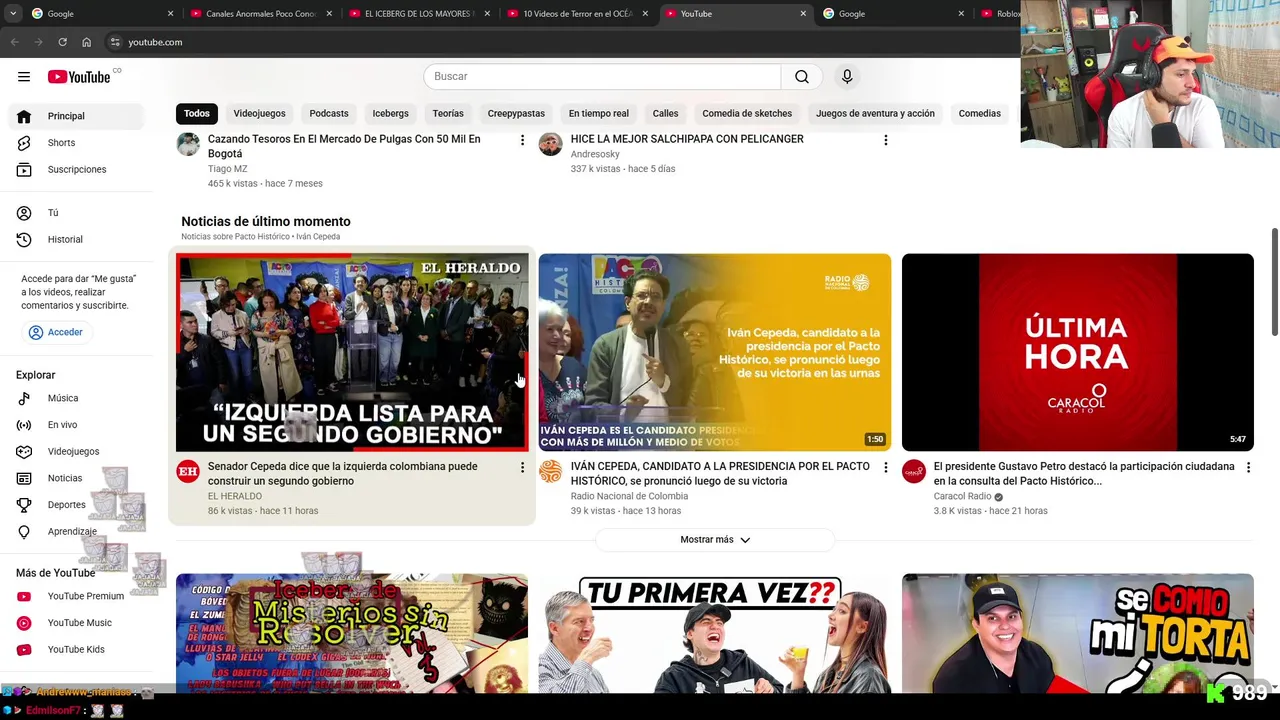Open Noticias in Explorar sidebar
1280x720 pixels.
78,479
